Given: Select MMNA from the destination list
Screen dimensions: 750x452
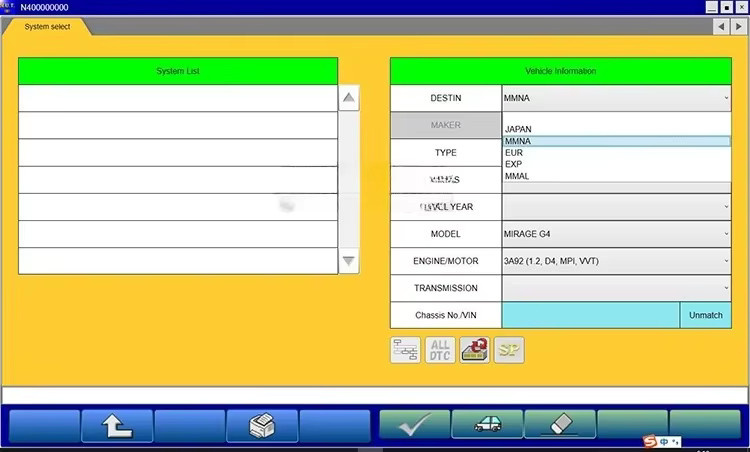Looking at the screenshot, I should click(x=617, y=141).
